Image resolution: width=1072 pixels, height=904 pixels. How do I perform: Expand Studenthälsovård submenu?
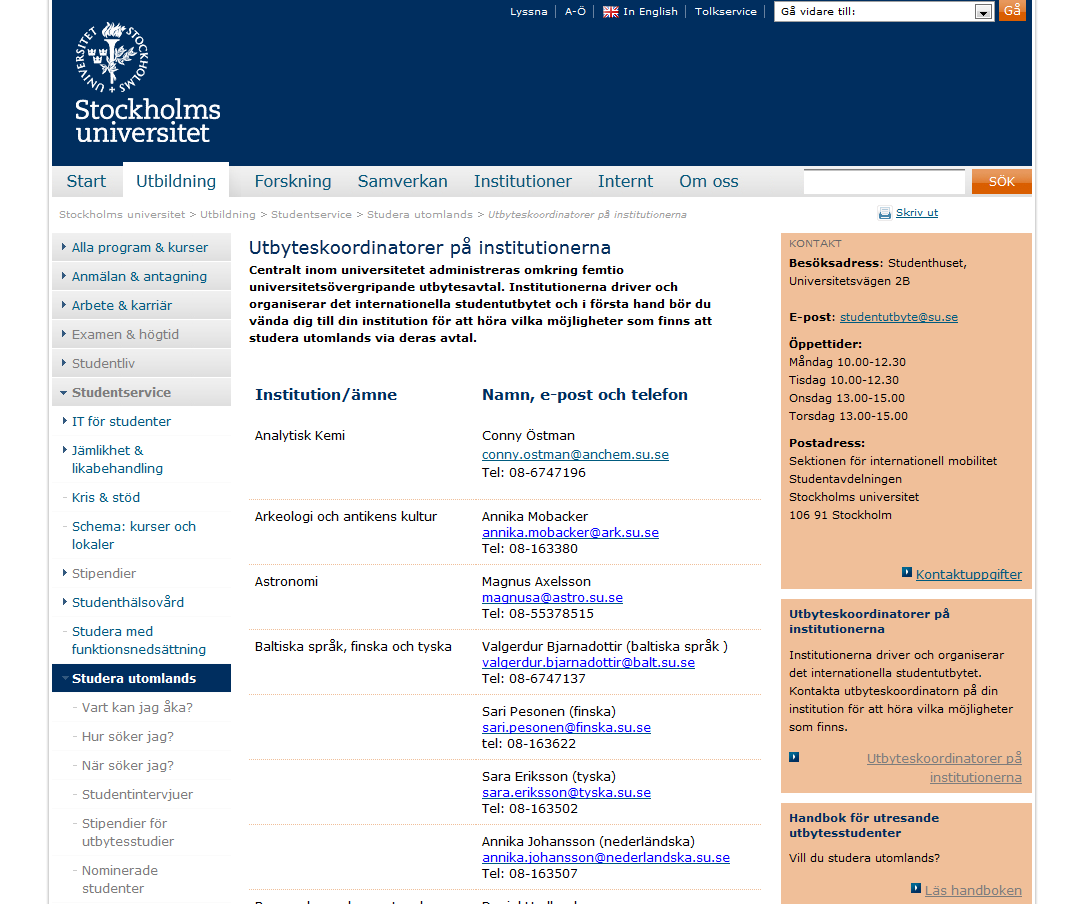(x=141, y=602)
